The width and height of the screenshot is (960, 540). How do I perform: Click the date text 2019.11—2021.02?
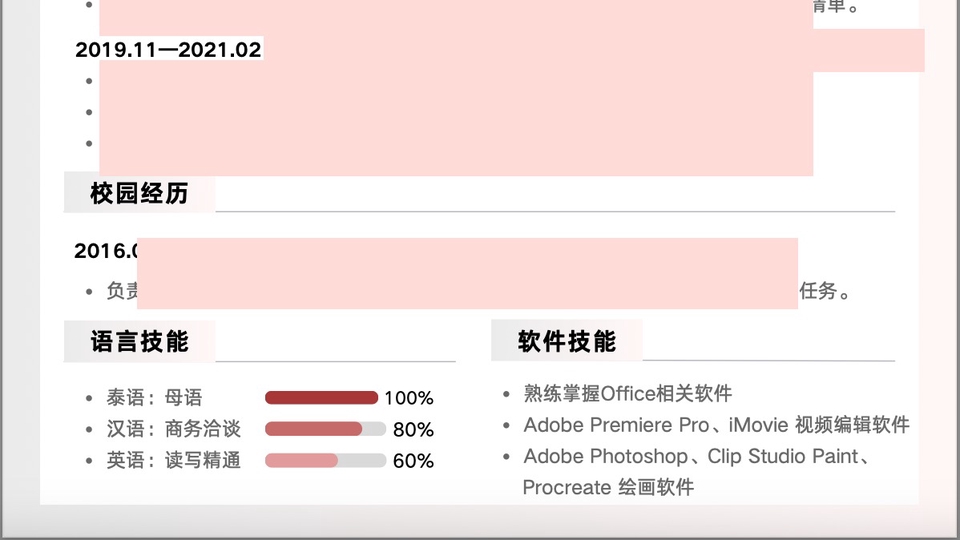[168, 50]
